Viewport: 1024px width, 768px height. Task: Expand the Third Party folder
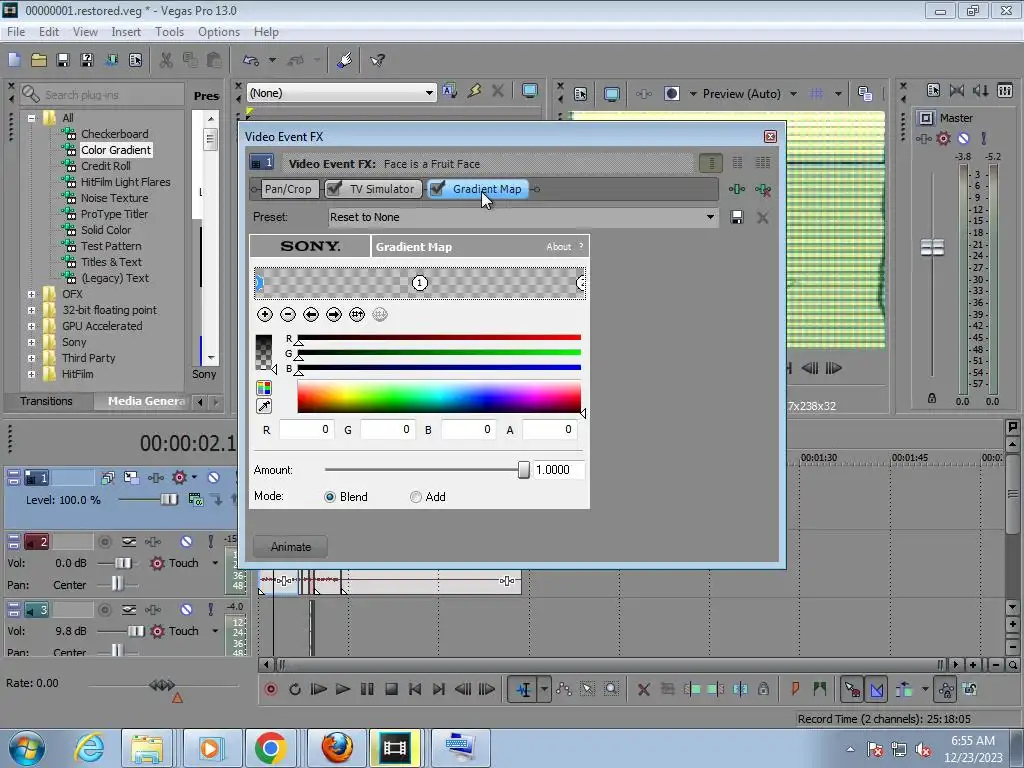(31, 359)
